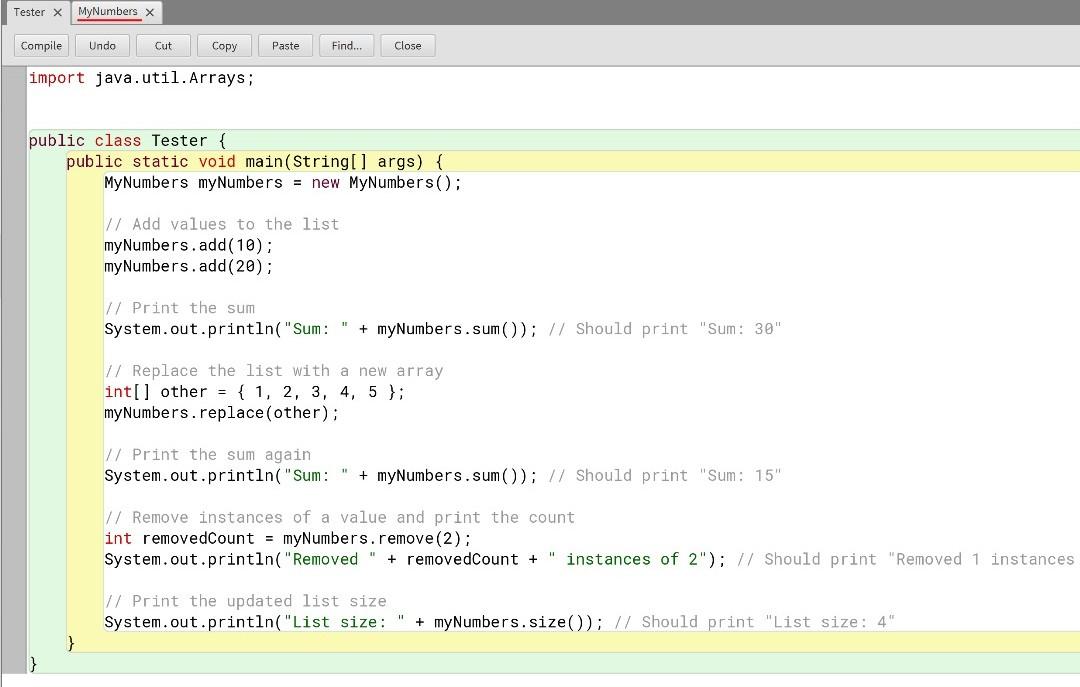Screen dimensions: 1080x687
Task: Place cursor on the import java.util.Arrays line
Action: tap(140, 77)
